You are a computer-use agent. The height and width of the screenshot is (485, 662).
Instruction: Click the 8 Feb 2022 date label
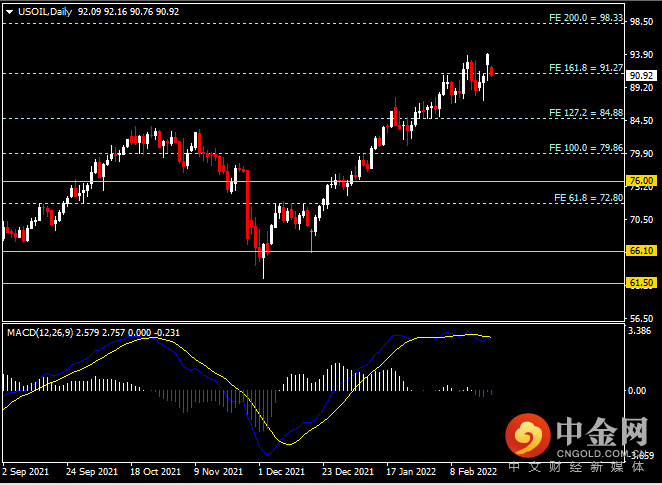pos(473,471)
